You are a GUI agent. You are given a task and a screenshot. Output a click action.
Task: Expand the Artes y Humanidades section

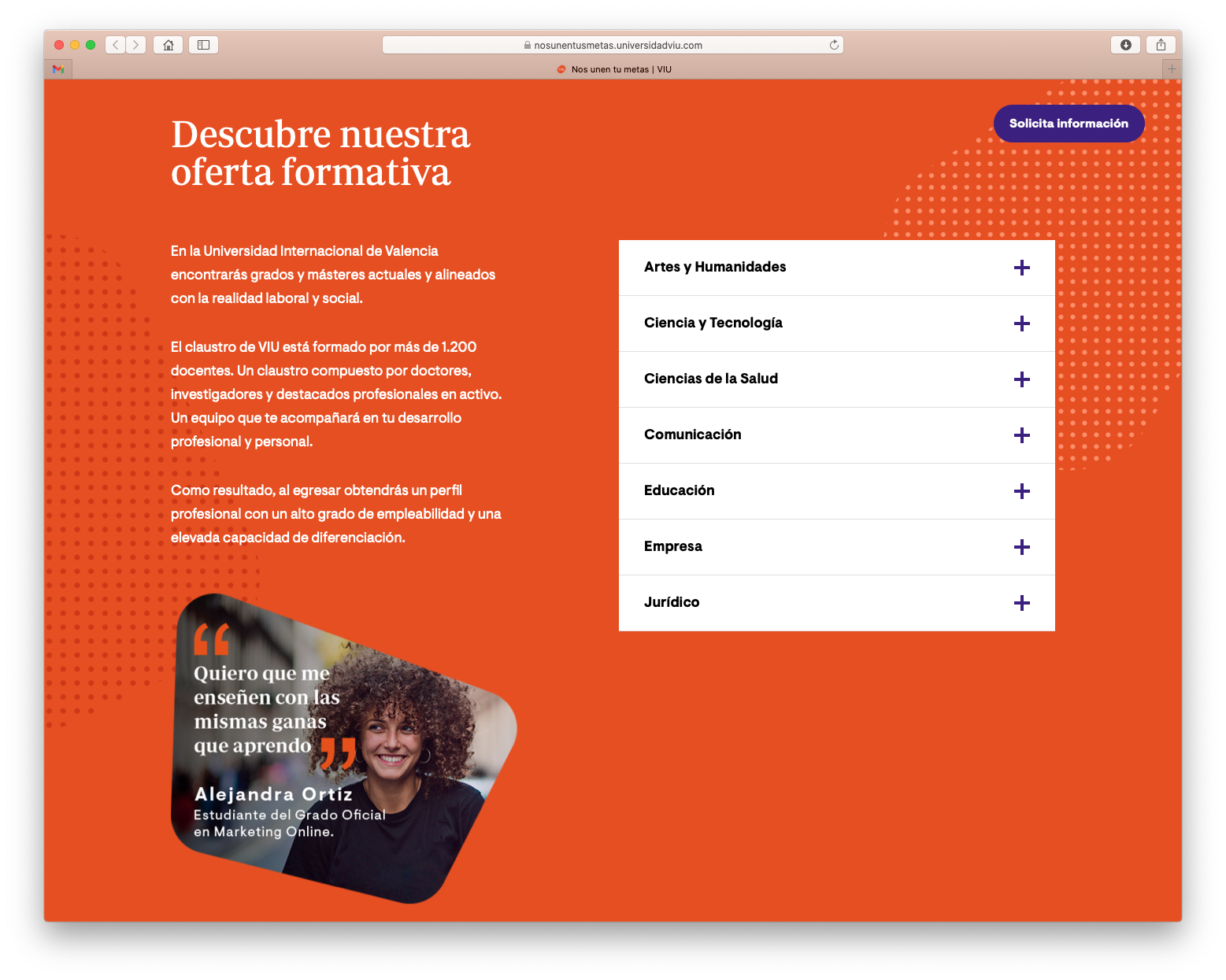tap(1021, 268)
